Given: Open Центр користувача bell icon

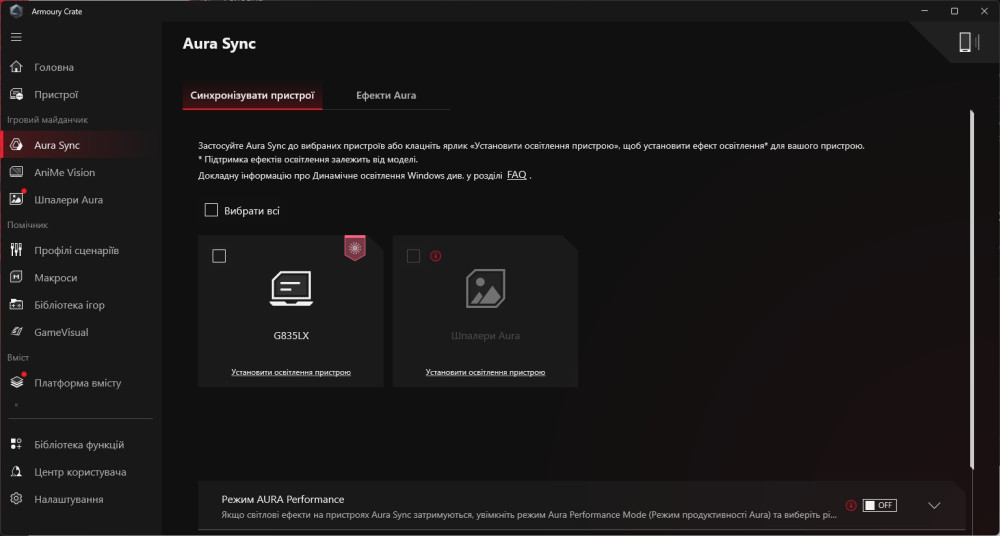Looking at the screenshot, I should pyautogui.click(x=17, y=472).
